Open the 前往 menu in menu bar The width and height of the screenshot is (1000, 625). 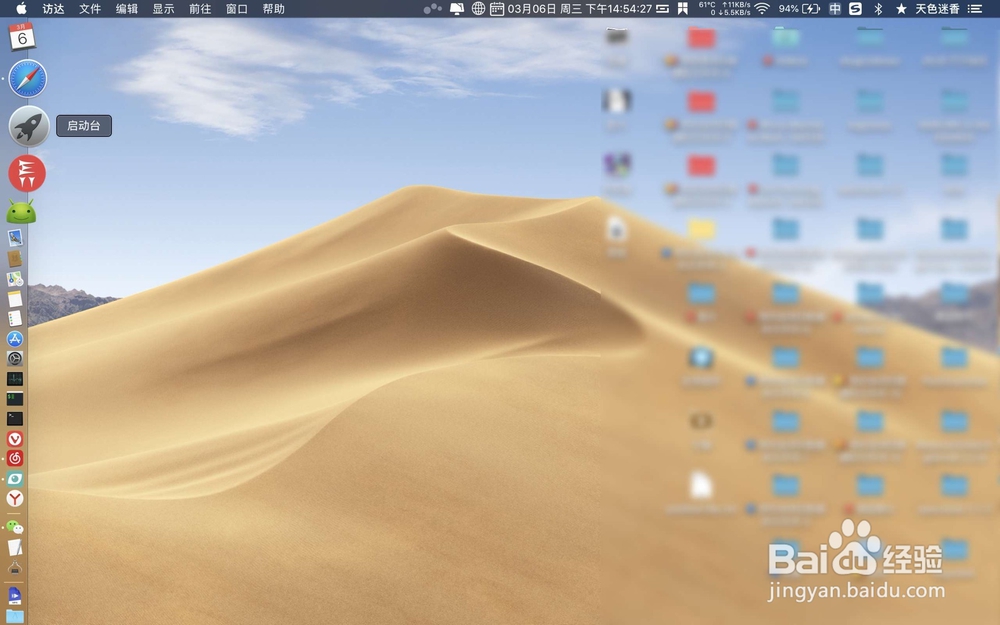(x=198, y=10)
